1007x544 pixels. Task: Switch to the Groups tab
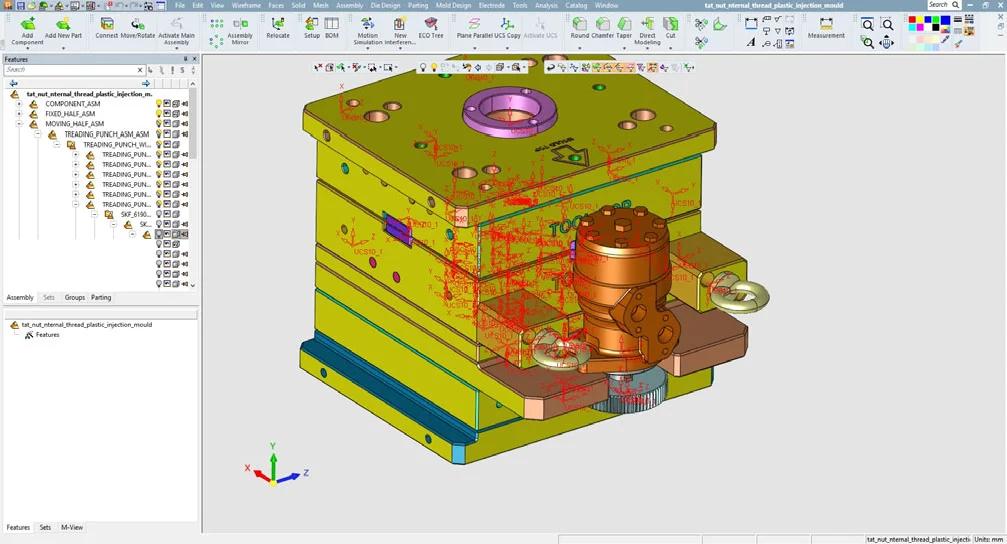(x=74, y=297)
